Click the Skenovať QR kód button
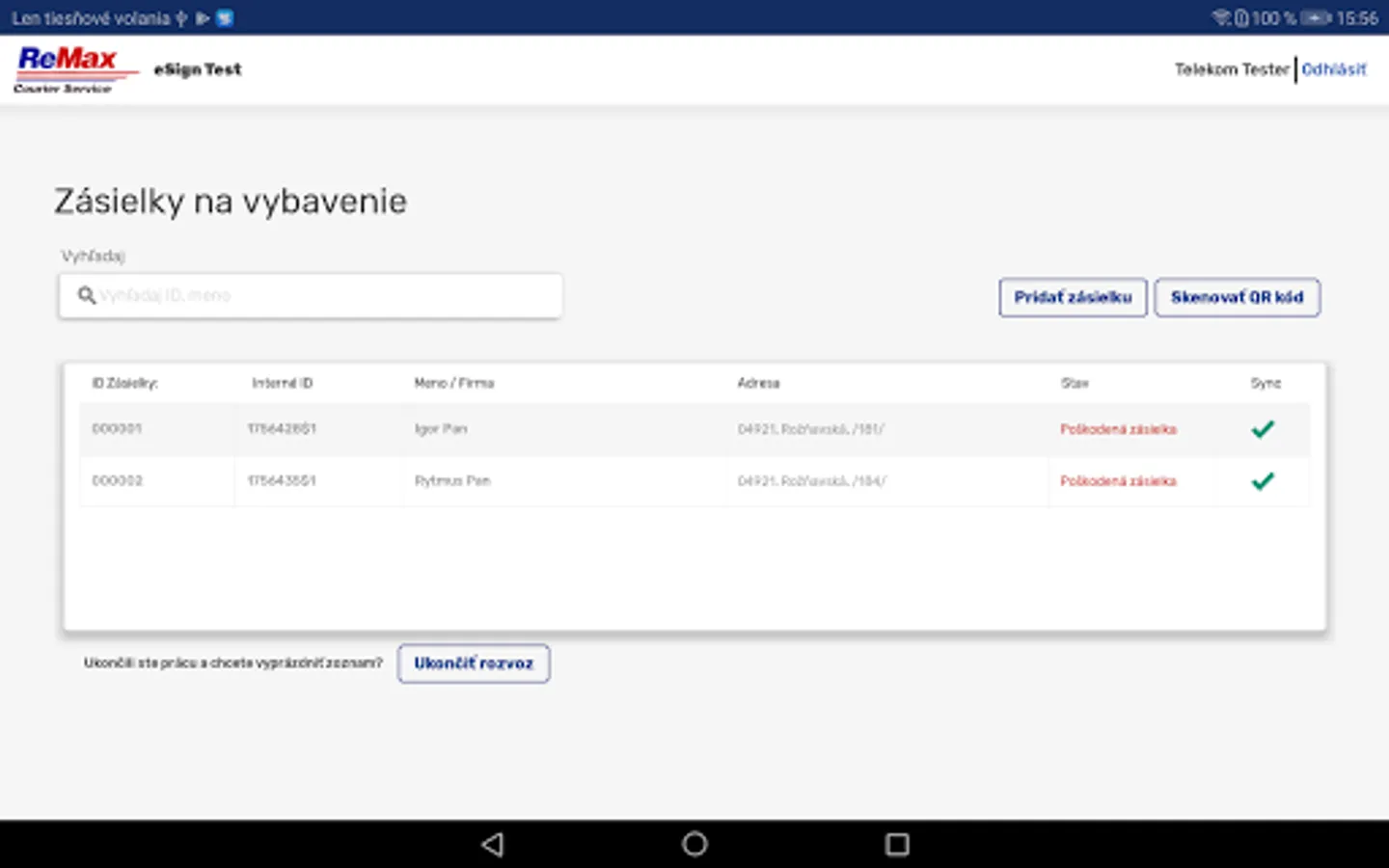The image size is (1389, 868). coord(1238,297)
